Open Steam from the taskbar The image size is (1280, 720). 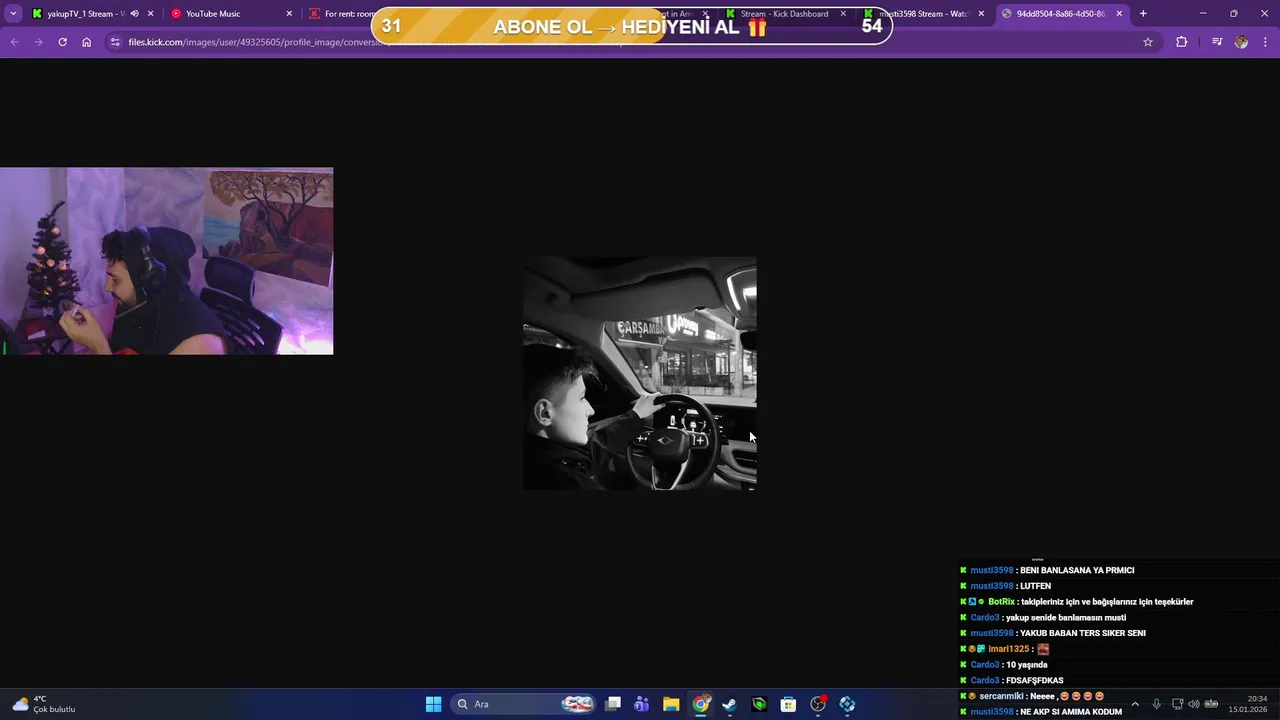[730, 704]
